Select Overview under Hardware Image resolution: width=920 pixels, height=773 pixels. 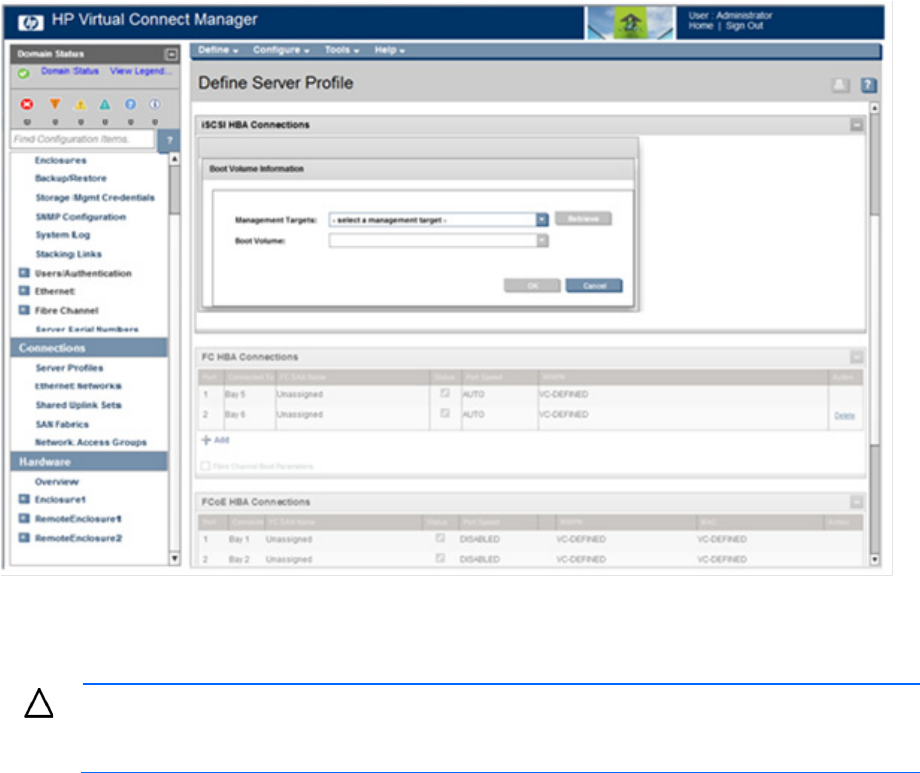[56, 482]
